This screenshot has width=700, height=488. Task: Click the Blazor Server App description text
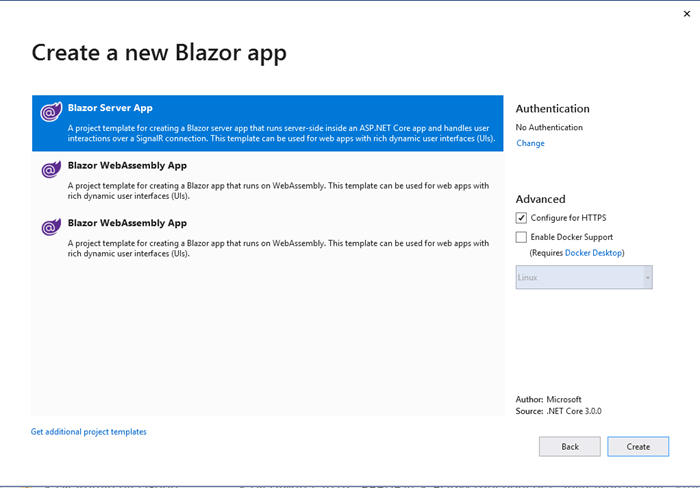coord(281,133)
